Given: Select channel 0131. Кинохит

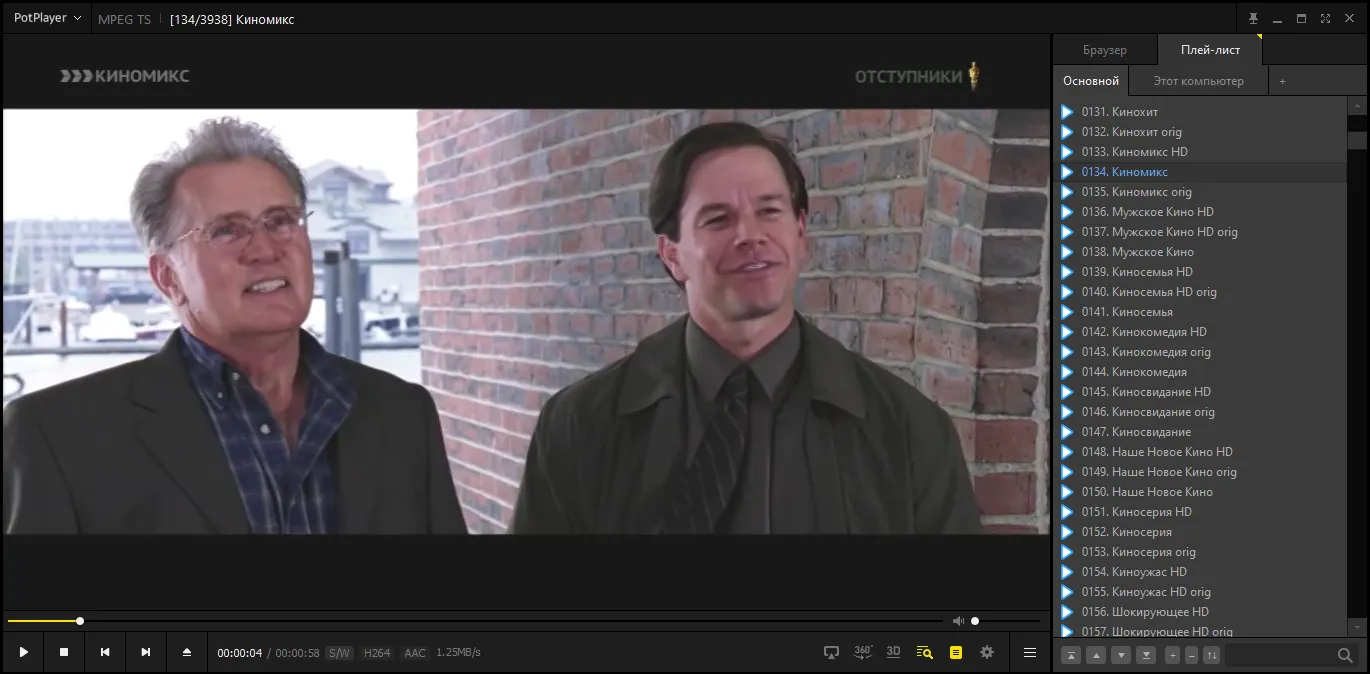Looking at the screenshot, I should 1200,112.
